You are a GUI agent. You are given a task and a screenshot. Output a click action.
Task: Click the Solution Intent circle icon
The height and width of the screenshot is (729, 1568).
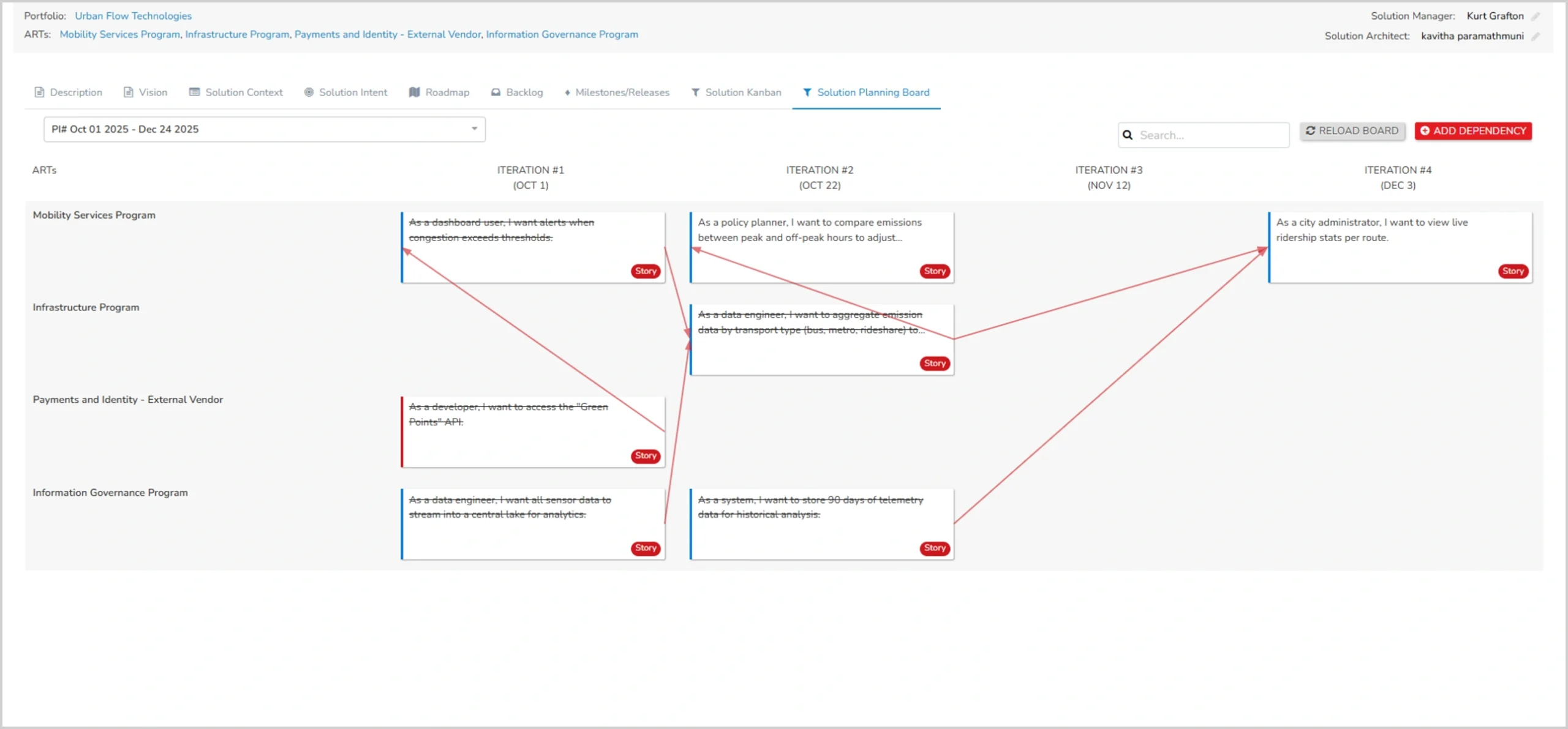pos(309,92)
